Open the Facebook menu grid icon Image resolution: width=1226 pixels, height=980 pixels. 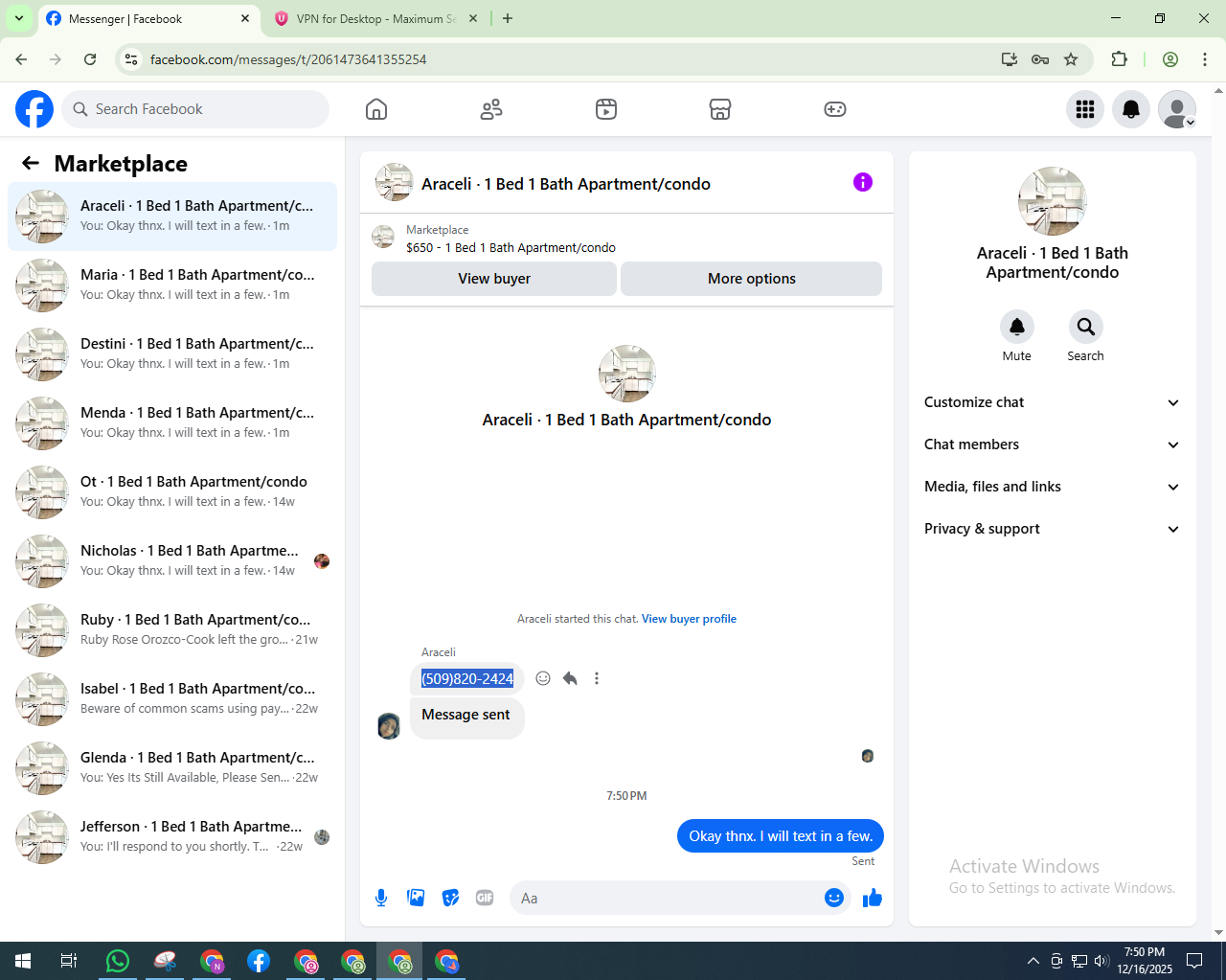click(x=1085, y=109)
